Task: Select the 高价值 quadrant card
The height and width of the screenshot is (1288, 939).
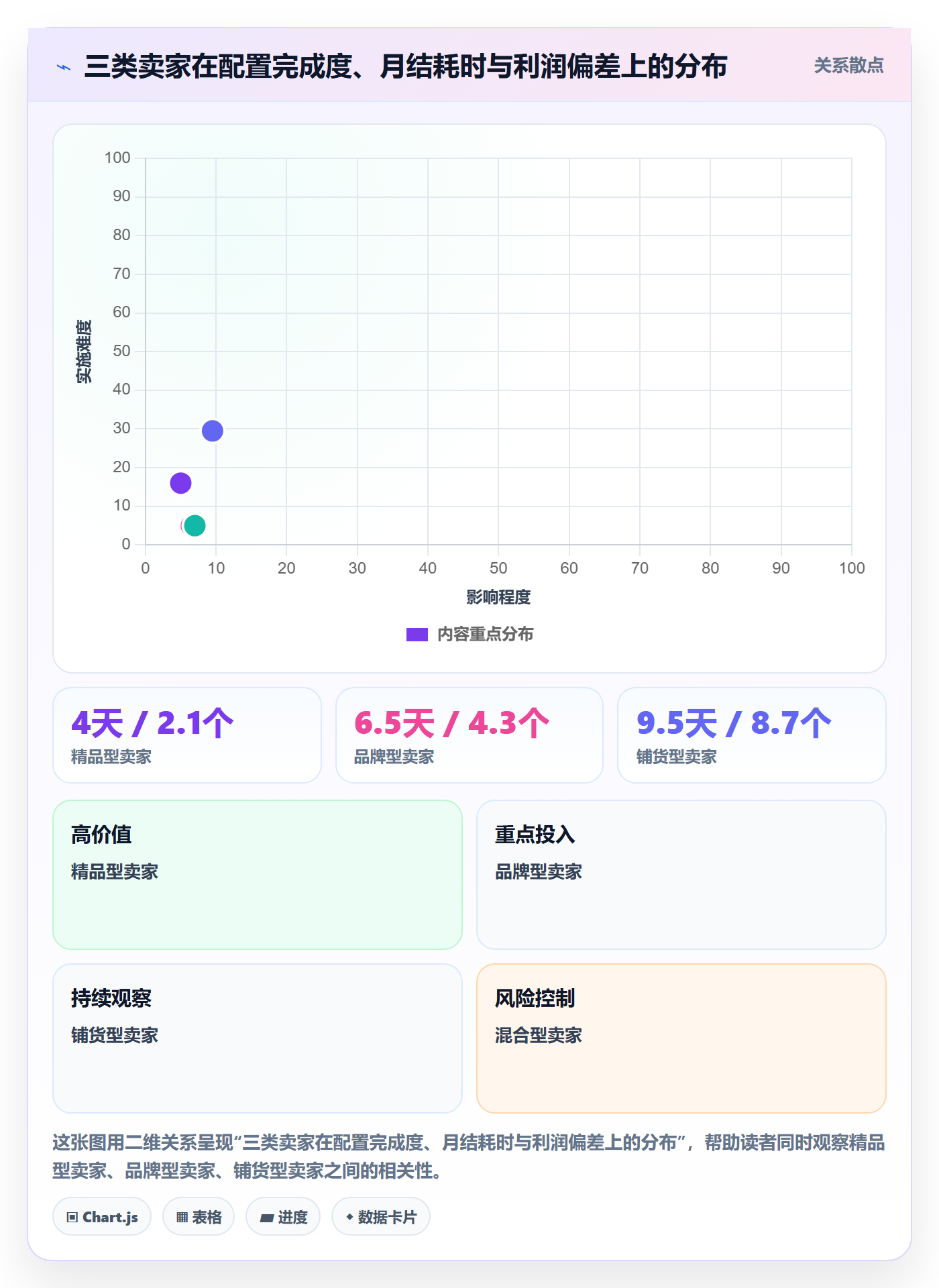Action: (x=258, y=875)
